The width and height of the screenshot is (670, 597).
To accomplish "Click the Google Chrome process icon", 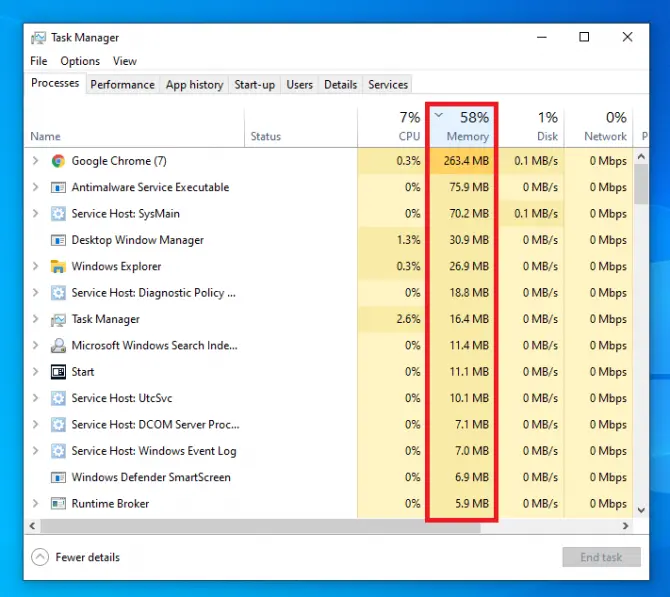I will 58,161.
